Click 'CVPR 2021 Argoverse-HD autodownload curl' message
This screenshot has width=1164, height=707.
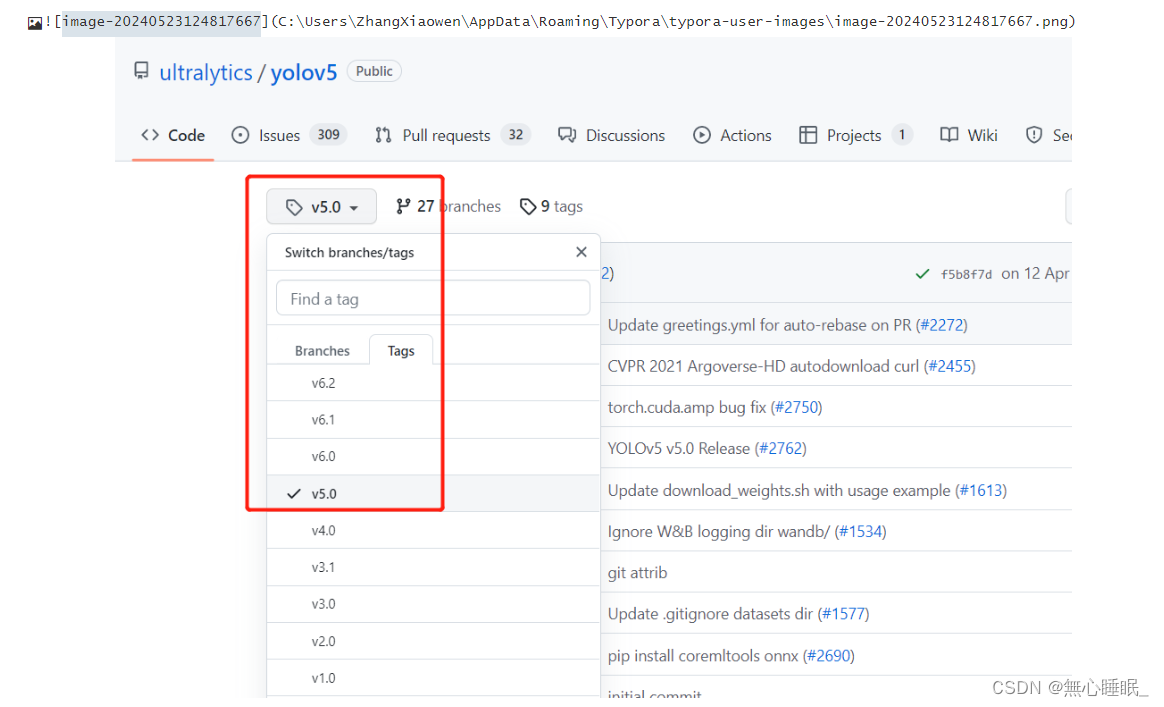763,366
